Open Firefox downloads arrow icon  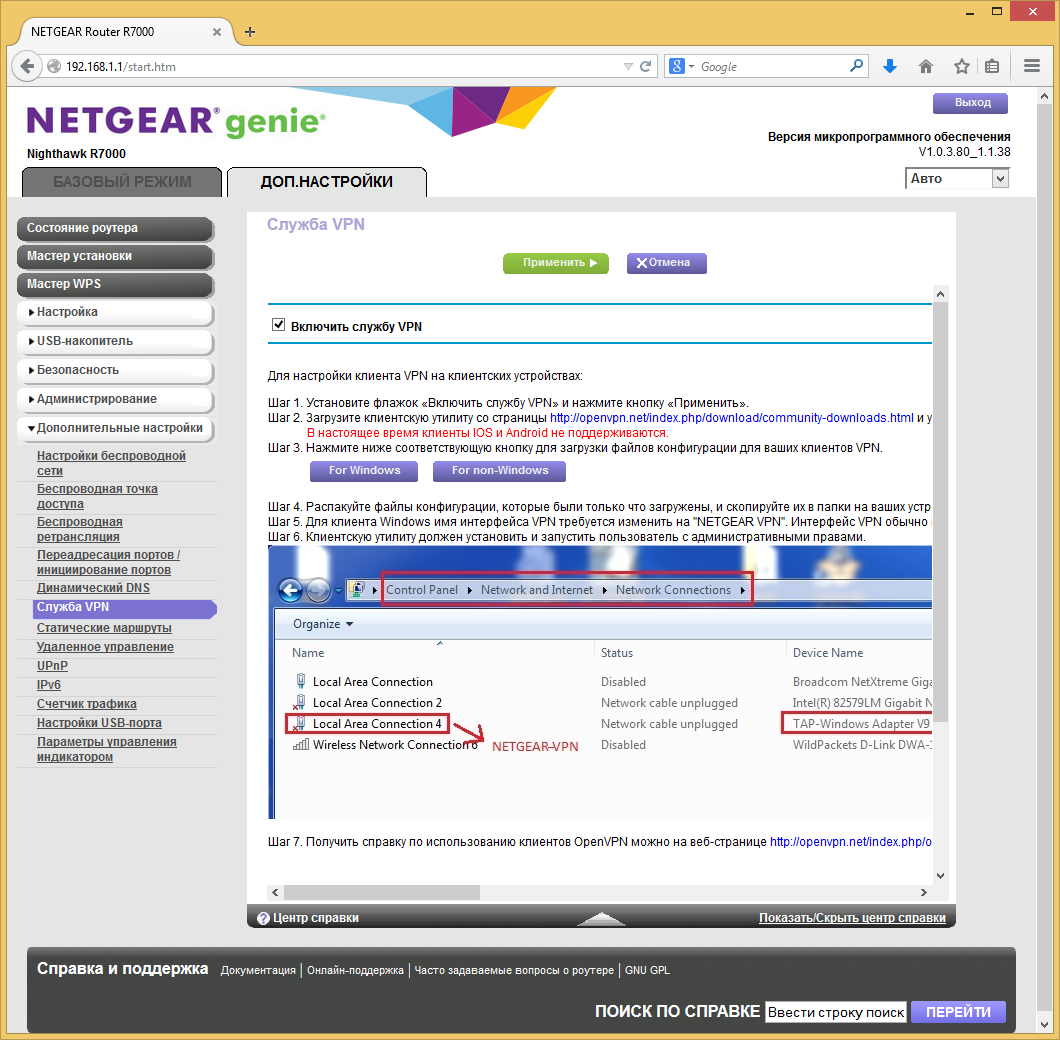pyautogui.click(x=890, y=66)
